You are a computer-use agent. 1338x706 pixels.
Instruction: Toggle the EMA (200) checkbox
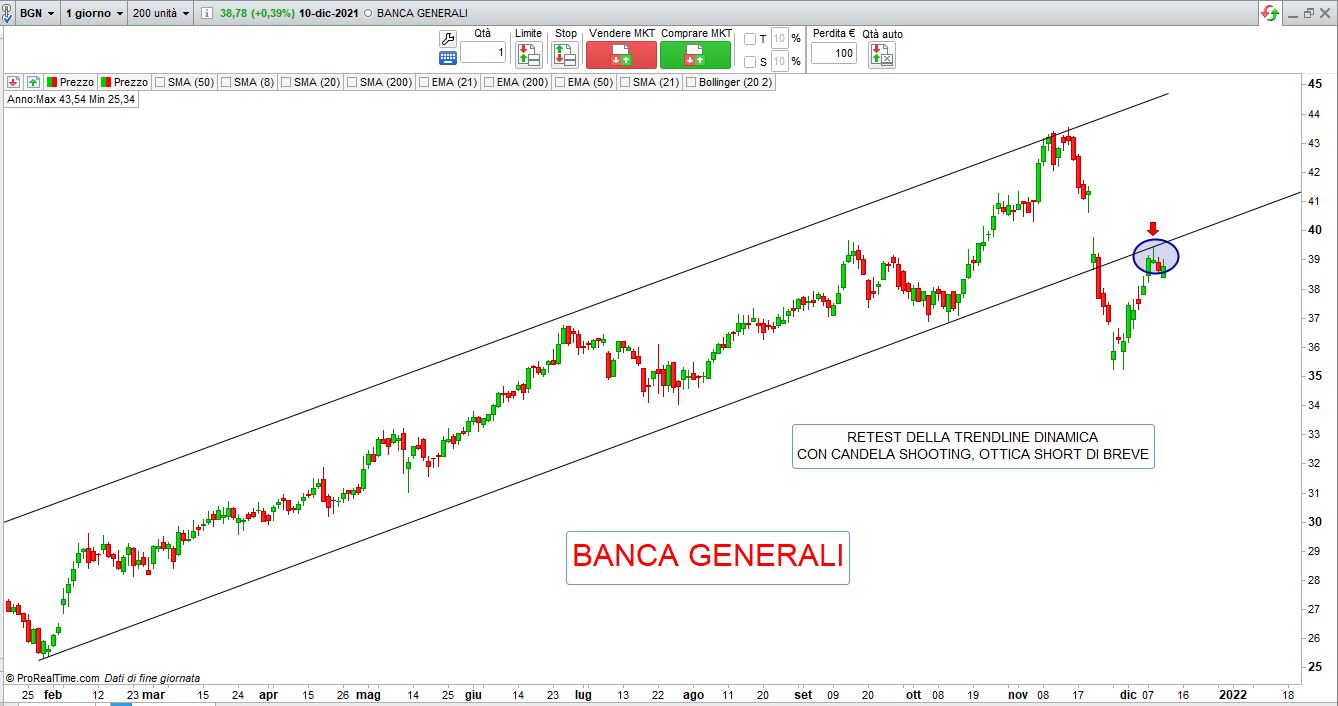point(489,82)
